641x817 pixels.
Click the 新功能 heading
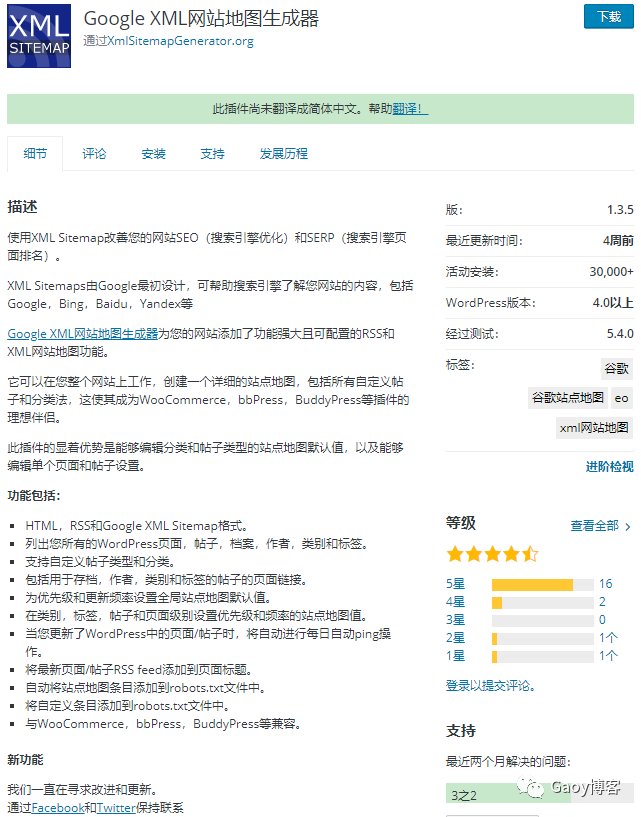coord(25,760)
